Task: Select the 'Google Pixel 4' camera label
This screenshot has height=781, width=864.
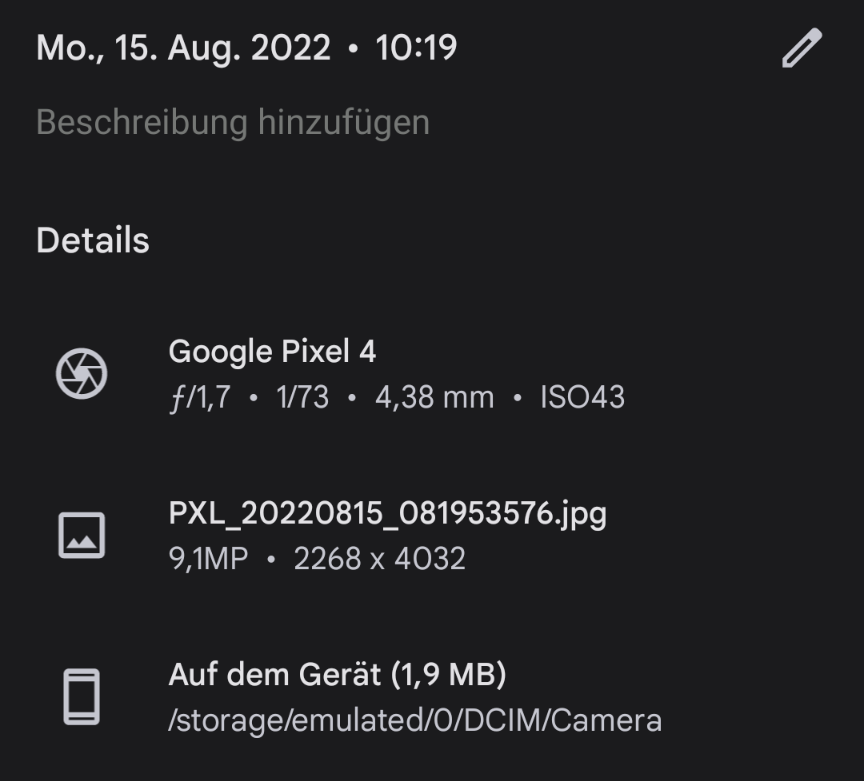Action: click(272, 352)
